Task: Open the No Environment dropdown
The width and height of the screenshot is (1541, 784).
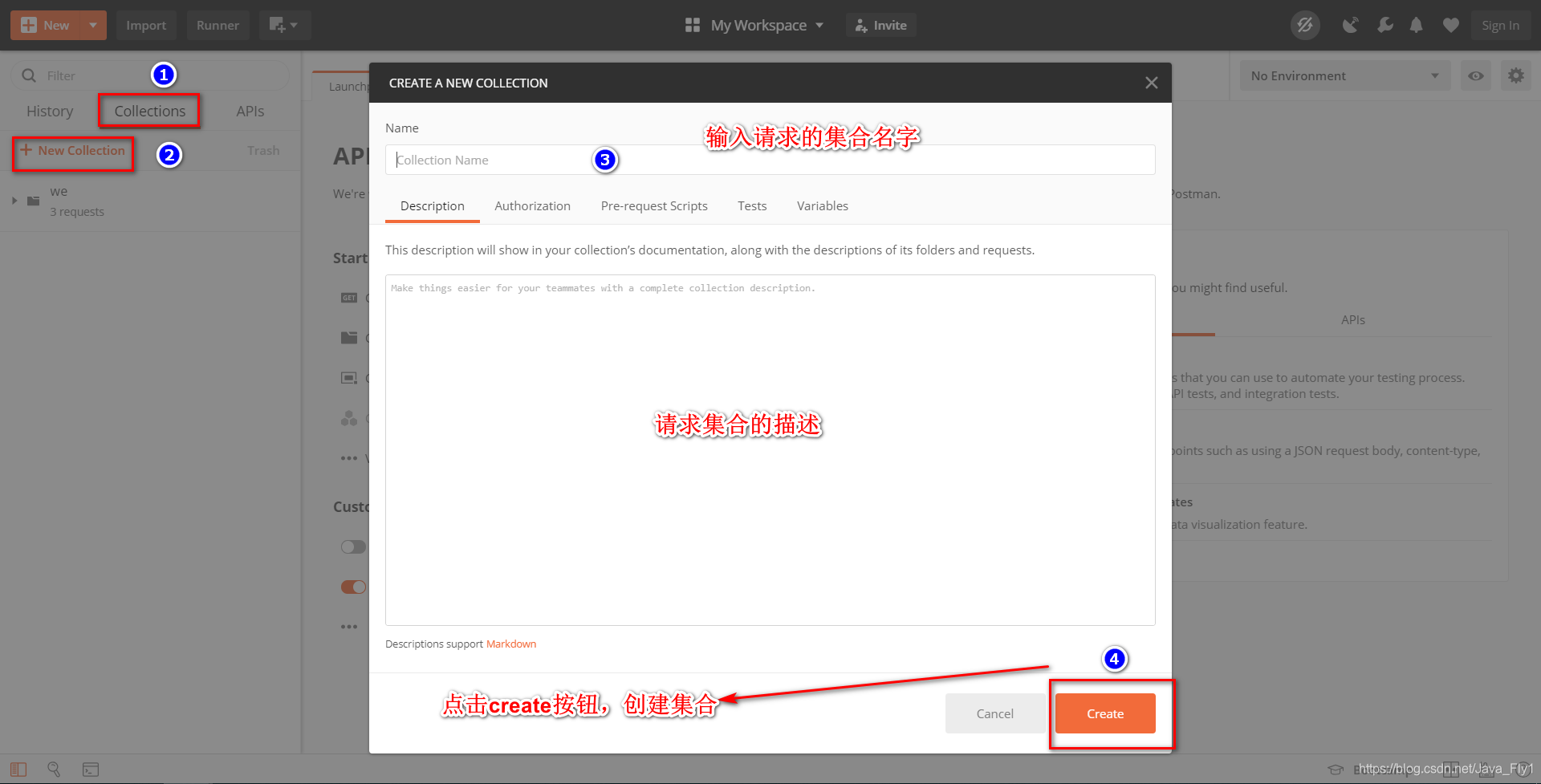Action: pyautogui.click(x=1344, y=75)
